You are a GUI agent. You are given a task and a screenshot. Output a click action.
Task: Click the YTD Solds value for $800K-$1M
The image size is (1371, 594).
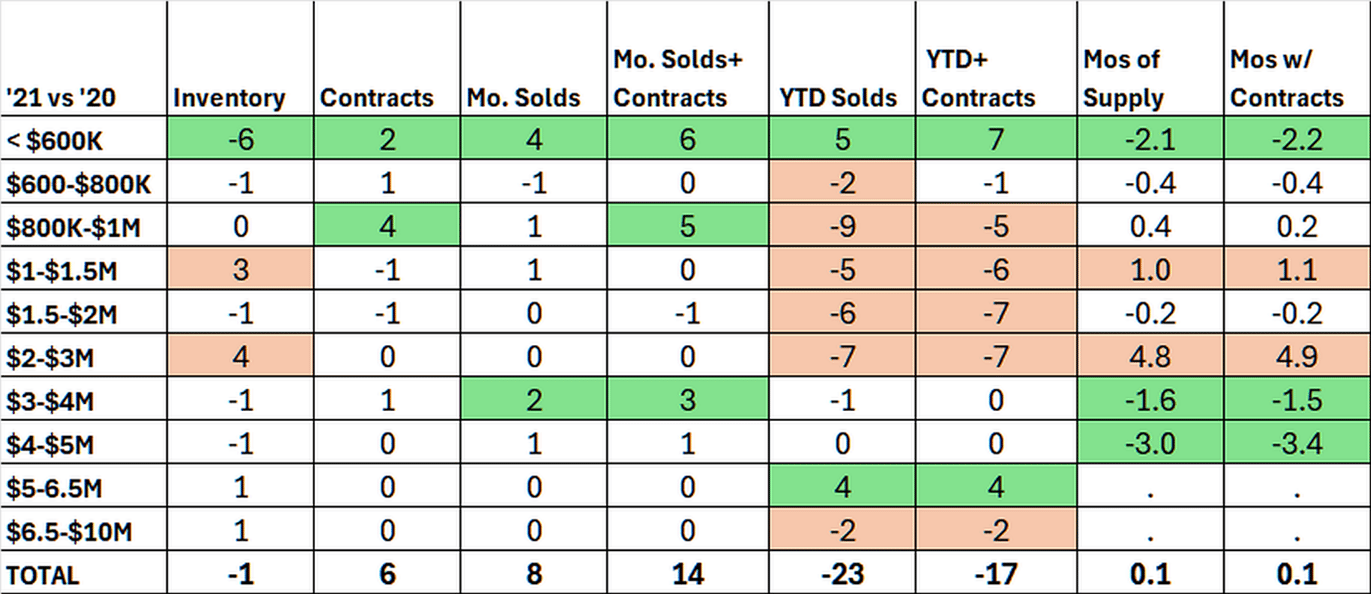click(x=842, y=226)
